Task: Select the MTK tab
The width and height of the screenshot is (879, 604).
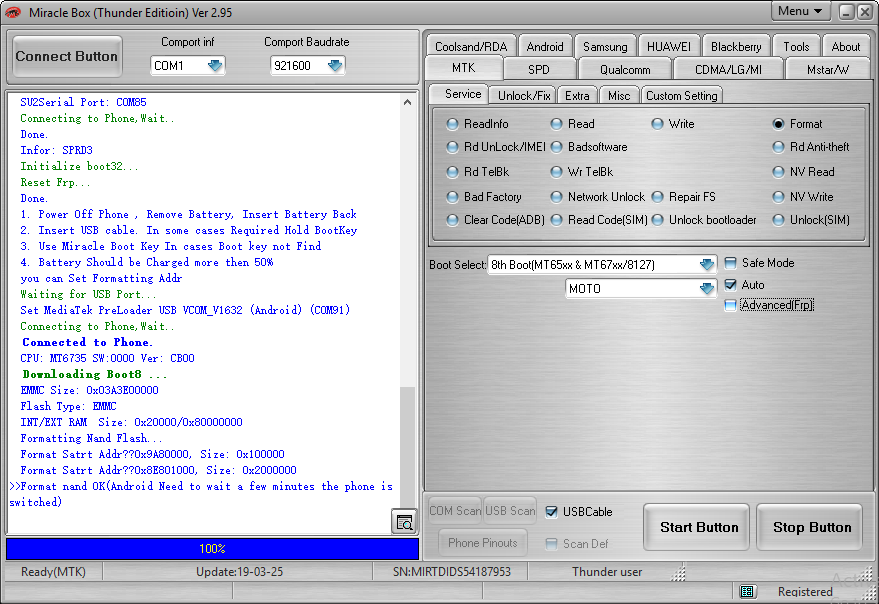Action: coord(464,68)
